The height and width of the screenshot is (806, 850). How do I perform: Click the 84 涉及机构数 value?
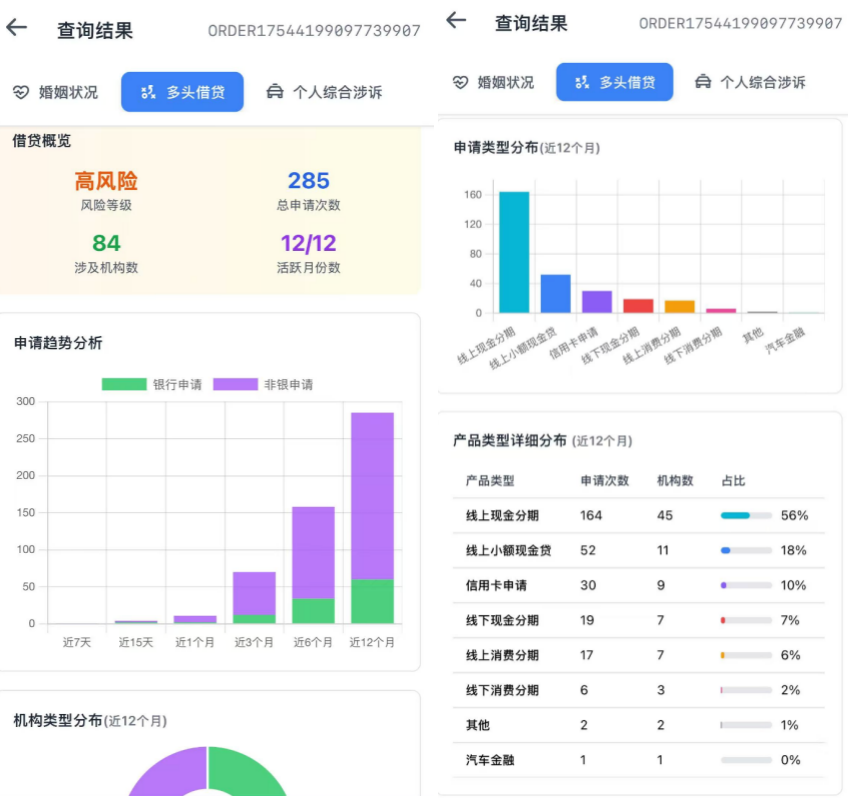click(x=106, y=243)
